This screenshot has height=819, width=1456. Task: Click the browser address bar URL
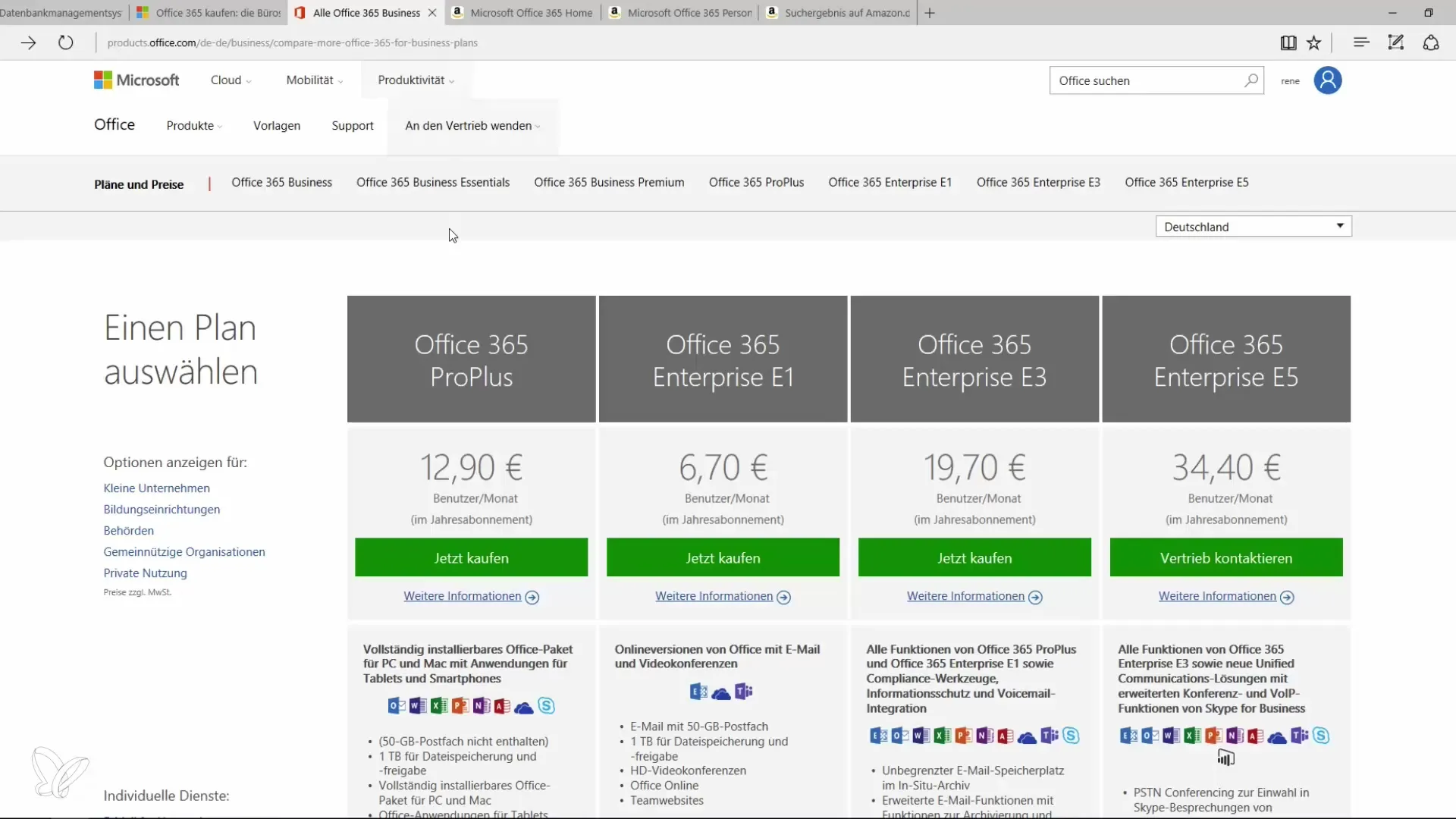292,42
